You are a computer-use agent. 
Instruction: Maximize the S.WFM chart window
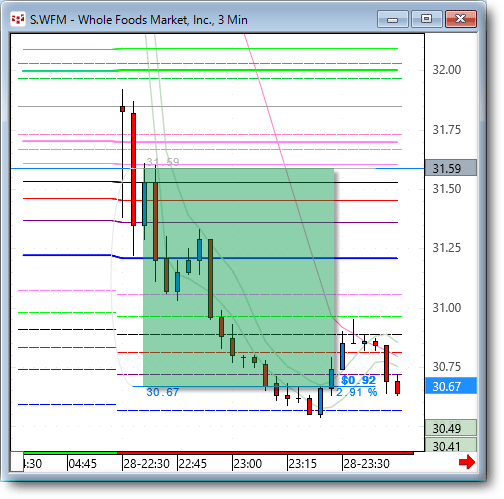pos(426,19)
